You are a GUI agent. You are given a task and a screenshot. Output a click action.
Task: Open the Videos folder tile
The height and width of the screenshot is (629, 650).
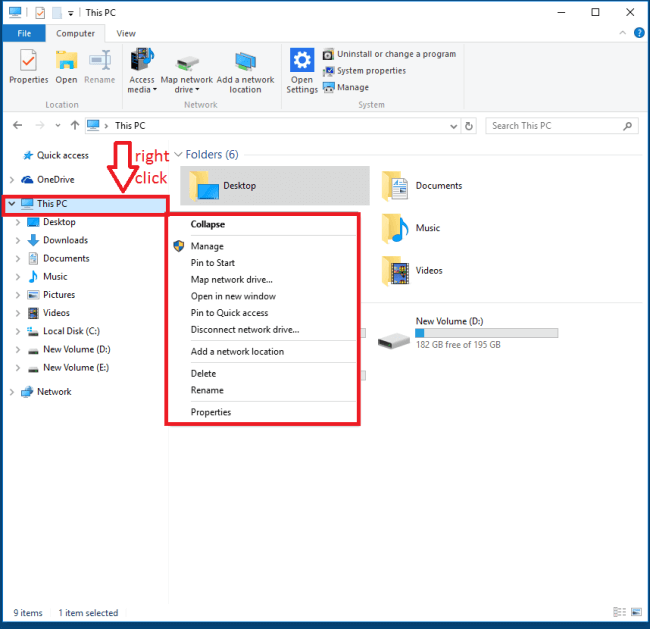coord(412,271)
